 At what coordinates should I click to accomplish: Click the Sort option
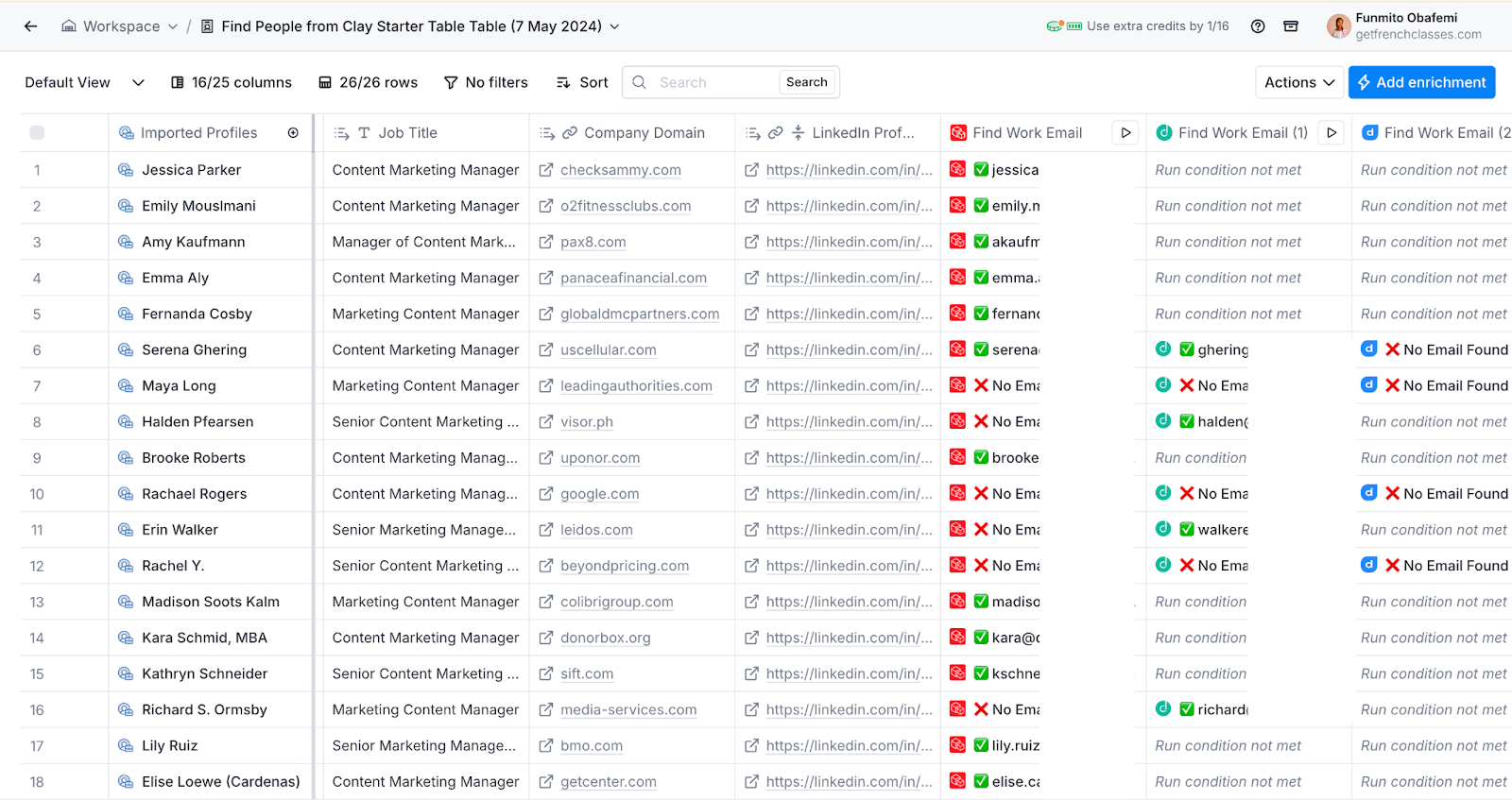tap(582, 83)
